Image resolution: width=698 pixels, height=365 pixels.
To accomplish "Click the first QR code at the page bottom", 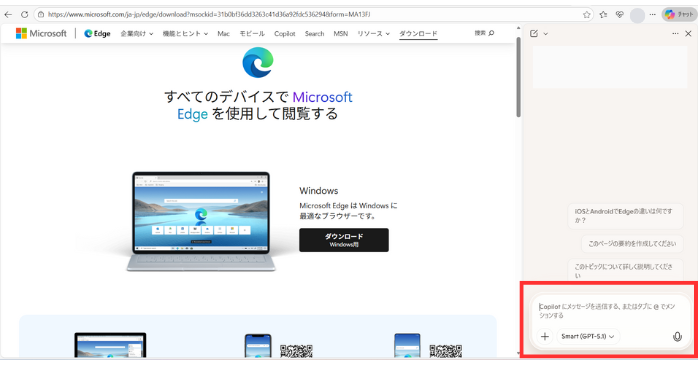I will (x=296, y=351).
